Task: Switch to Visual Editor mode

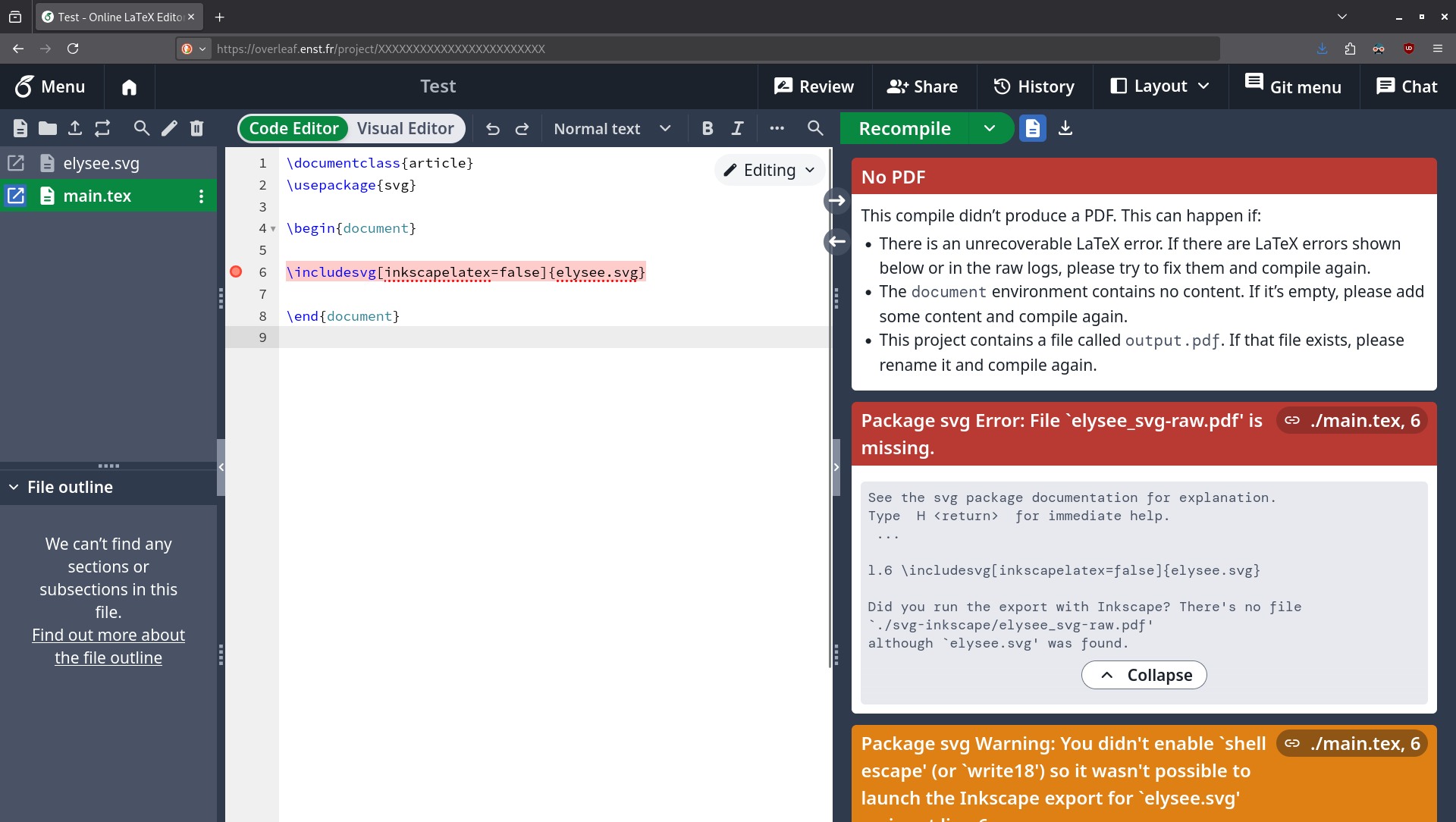Action: 405,129
